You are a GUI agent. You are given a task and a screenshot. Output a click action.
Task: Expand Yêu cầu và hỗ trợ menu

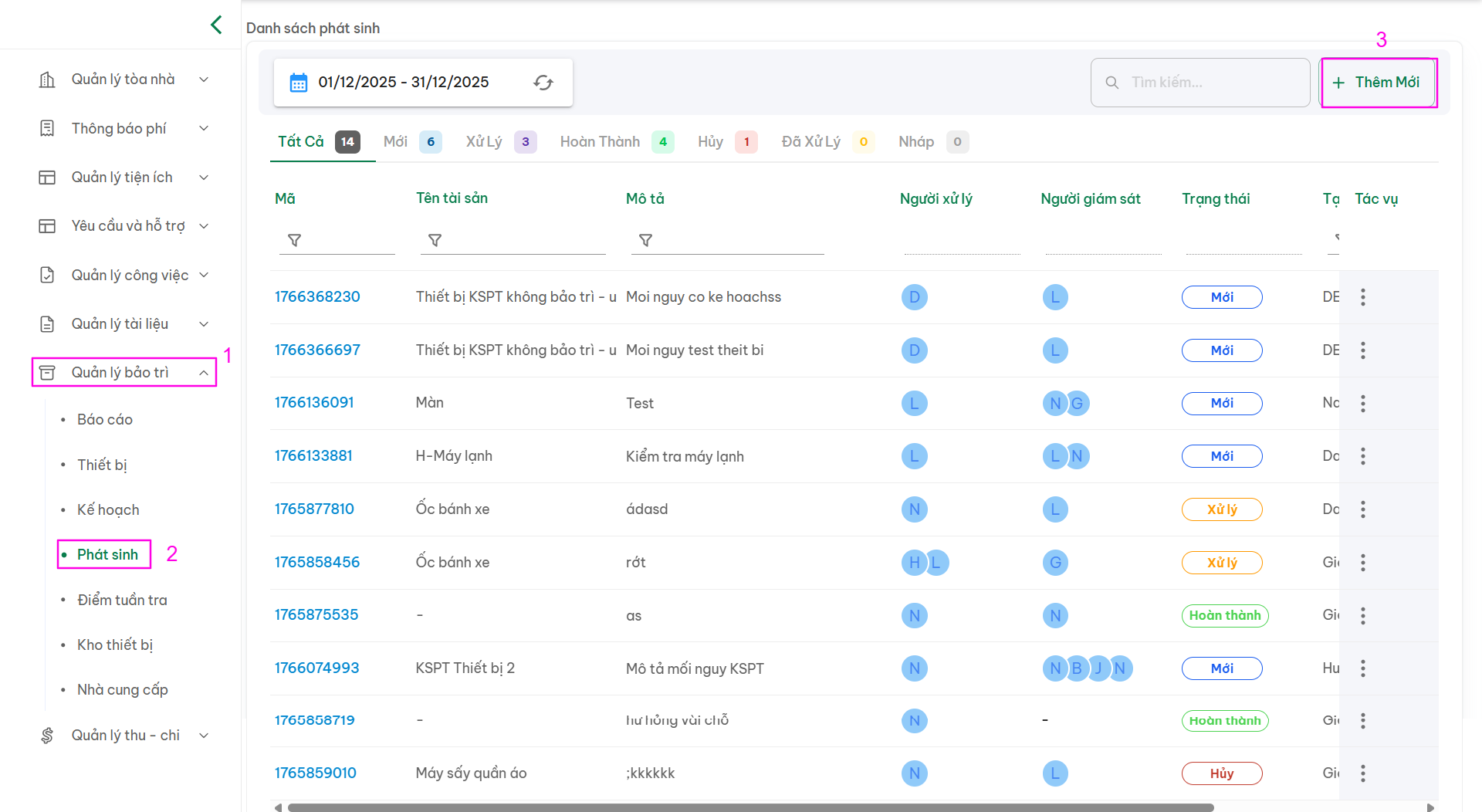(123, 226)
